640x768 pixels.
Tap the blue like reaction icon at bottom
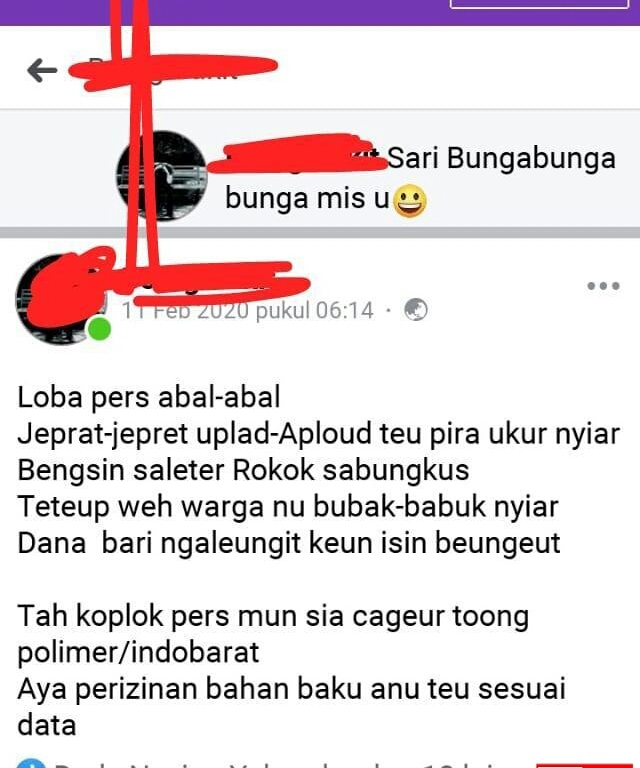30,764
